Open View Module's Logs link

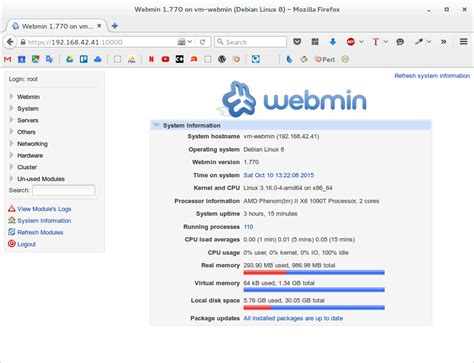click(44, 209)
